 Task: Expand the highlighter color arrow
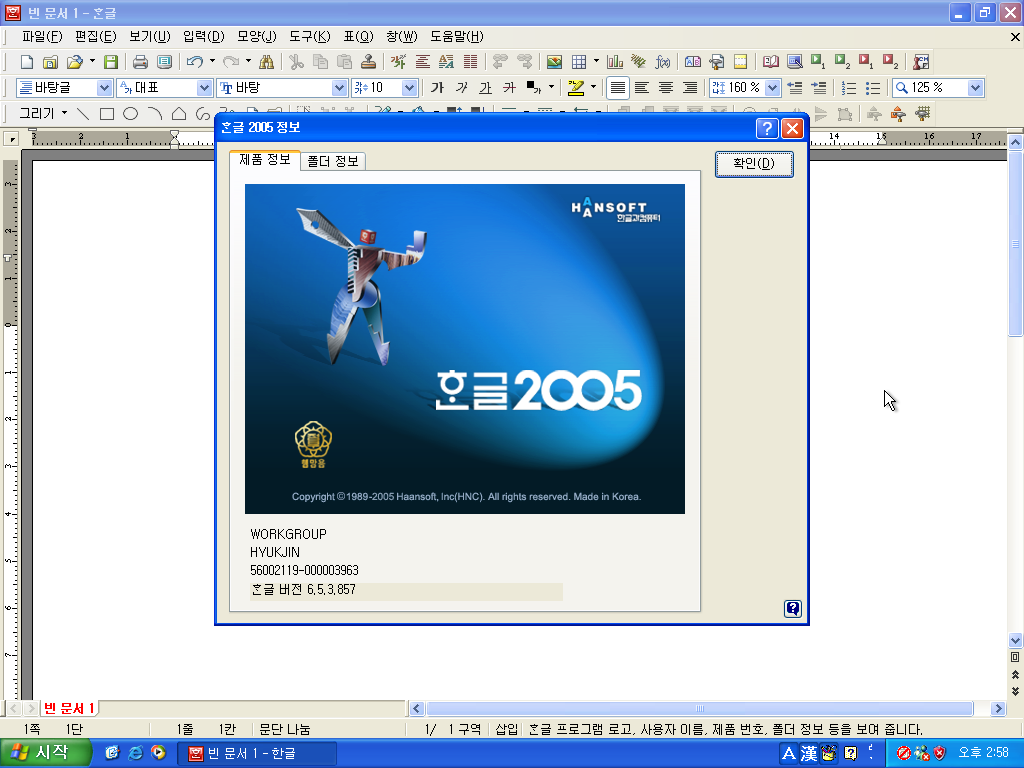(x=593, y=88)
